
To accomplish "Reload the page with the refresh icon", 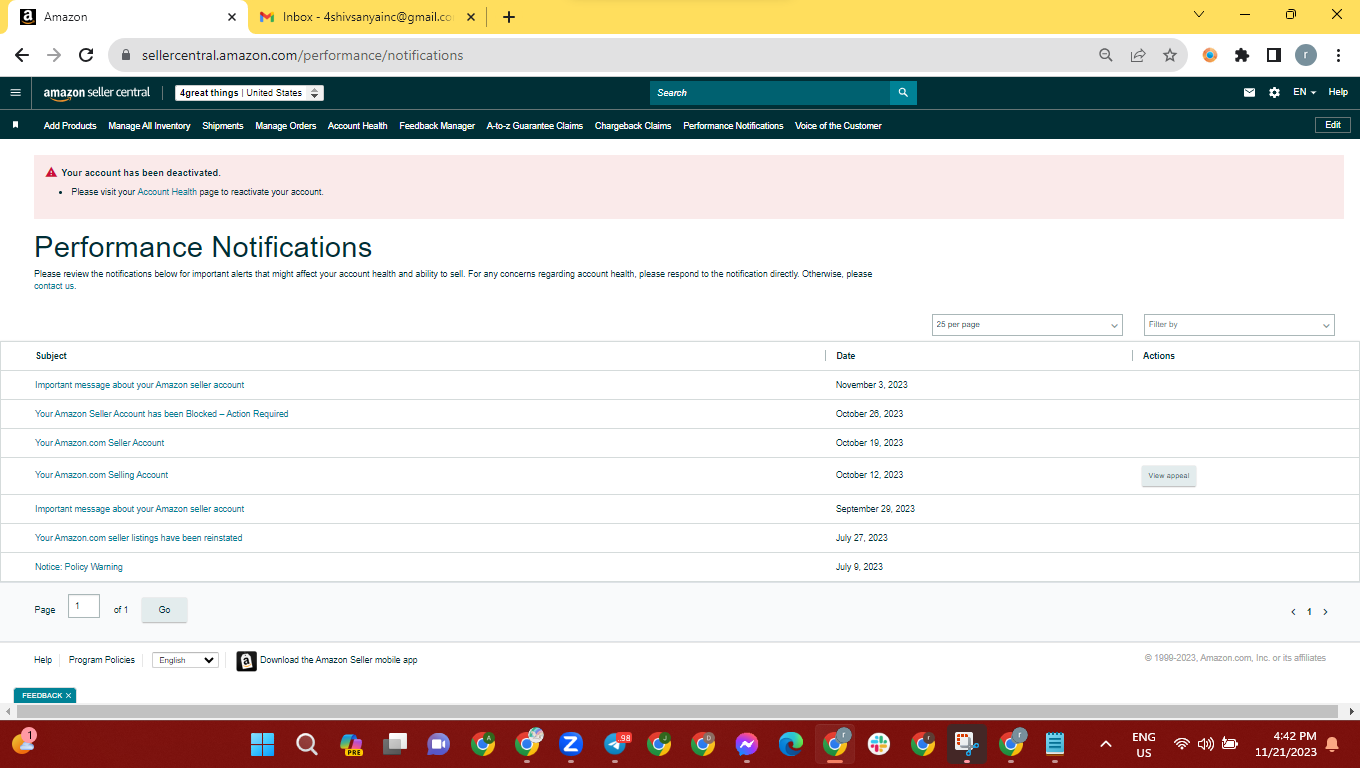I will coord(86,56).
